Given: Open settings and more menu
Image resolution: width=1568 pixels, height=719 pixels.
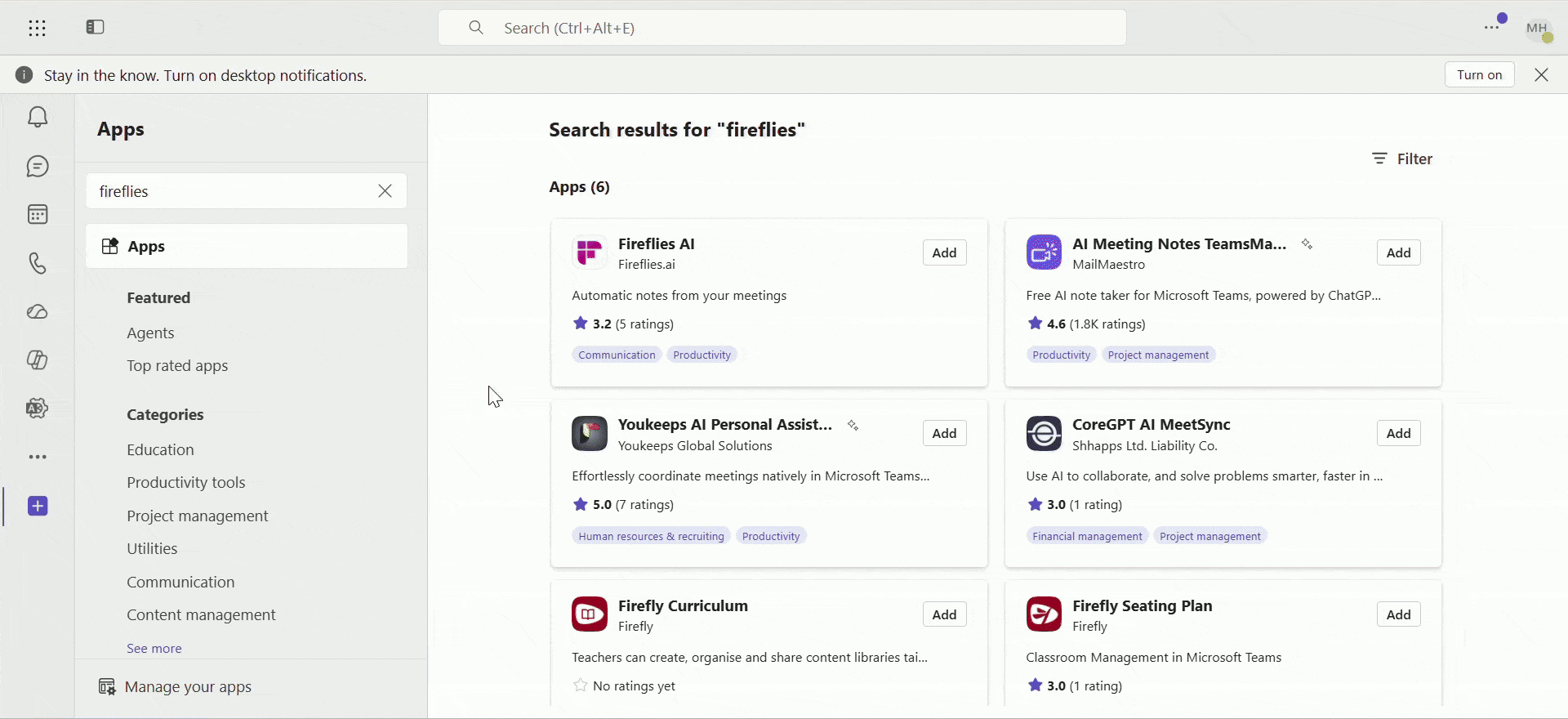Looking at the screenshot, I should 1492,27.
